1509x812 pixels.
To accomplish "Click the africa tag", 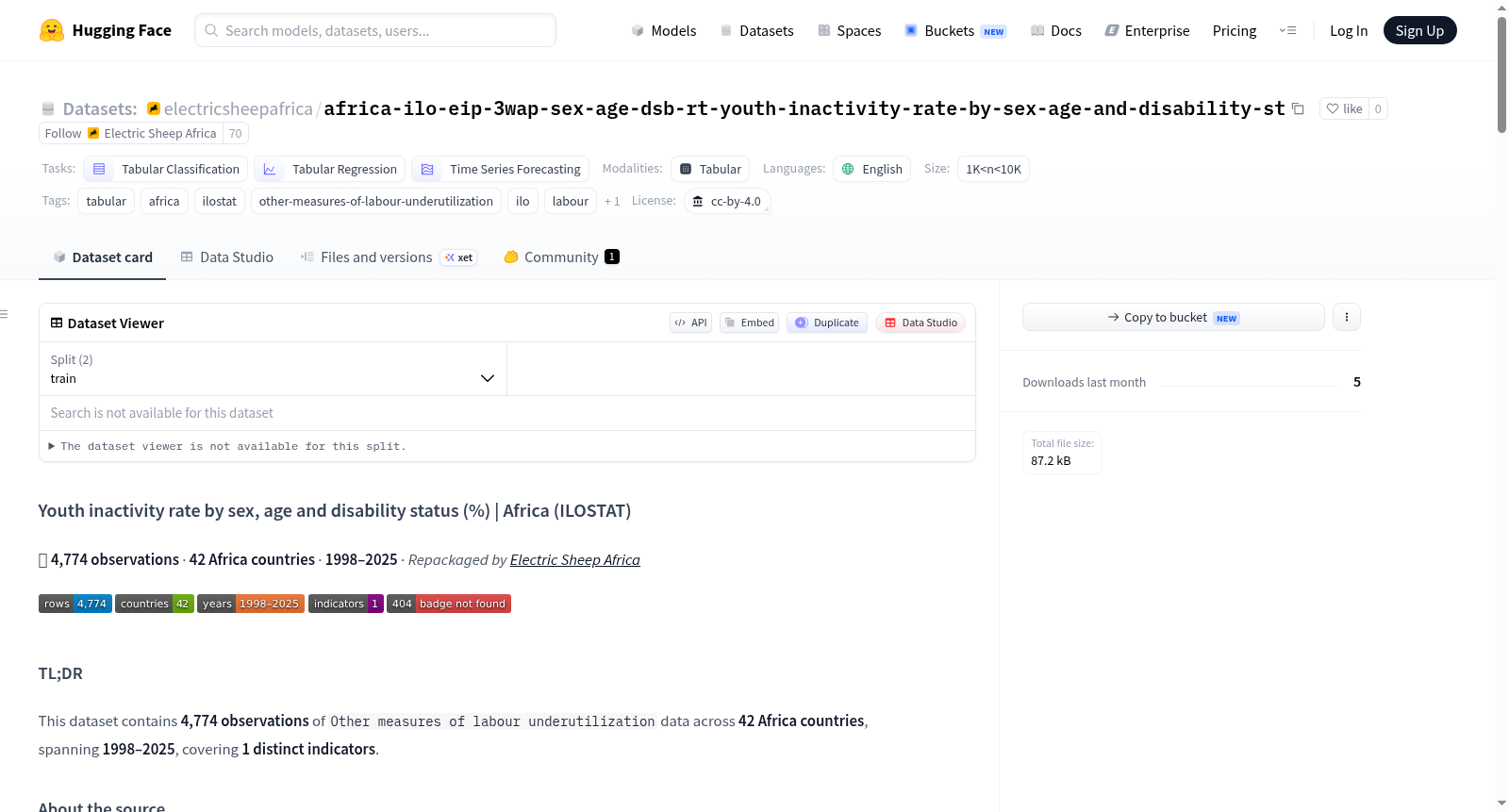I will tap(164, 201).
